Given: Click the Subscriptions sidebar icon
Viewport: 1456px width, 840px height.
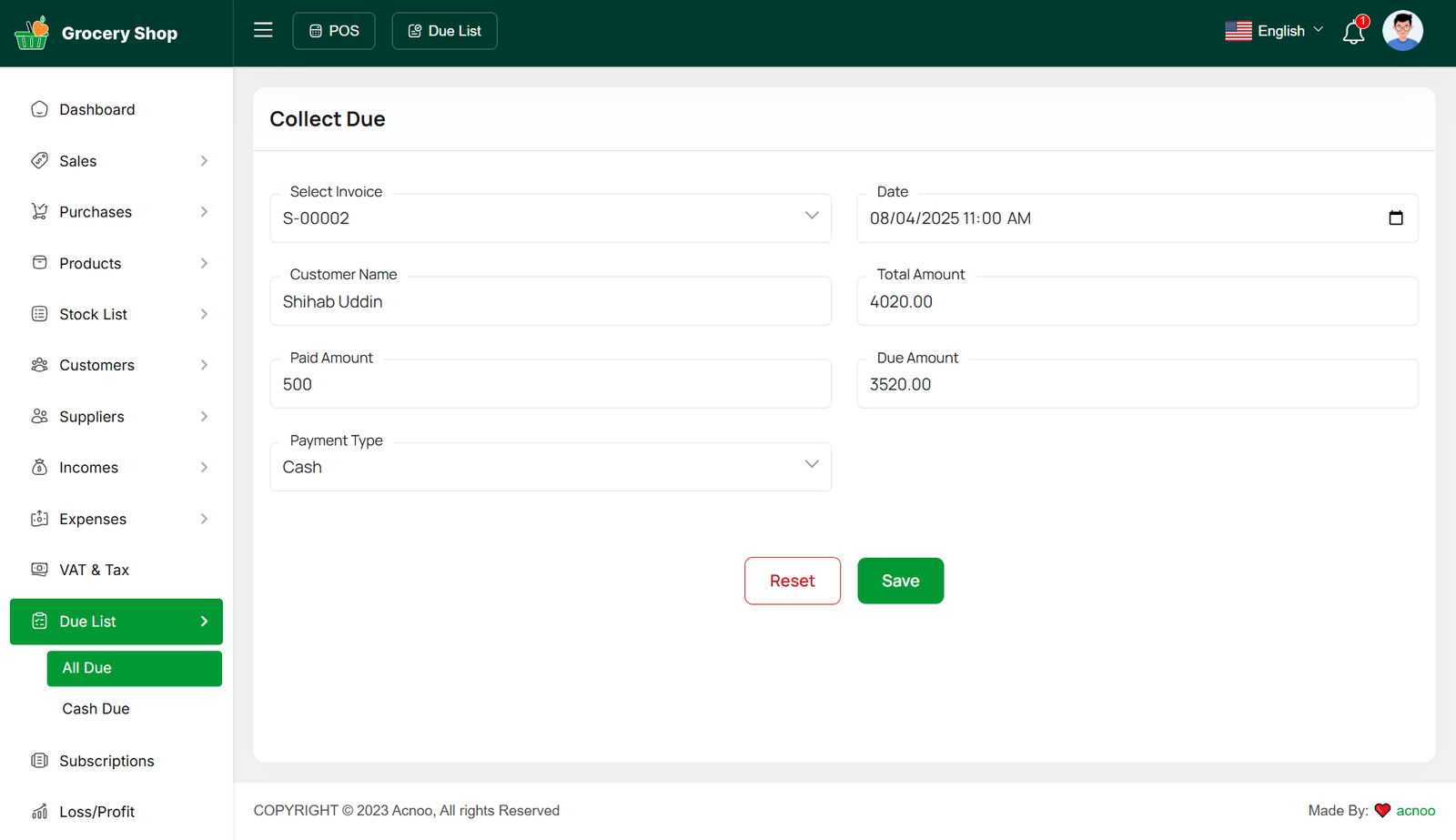Looking at the screenshot, I should click(39, 761).
